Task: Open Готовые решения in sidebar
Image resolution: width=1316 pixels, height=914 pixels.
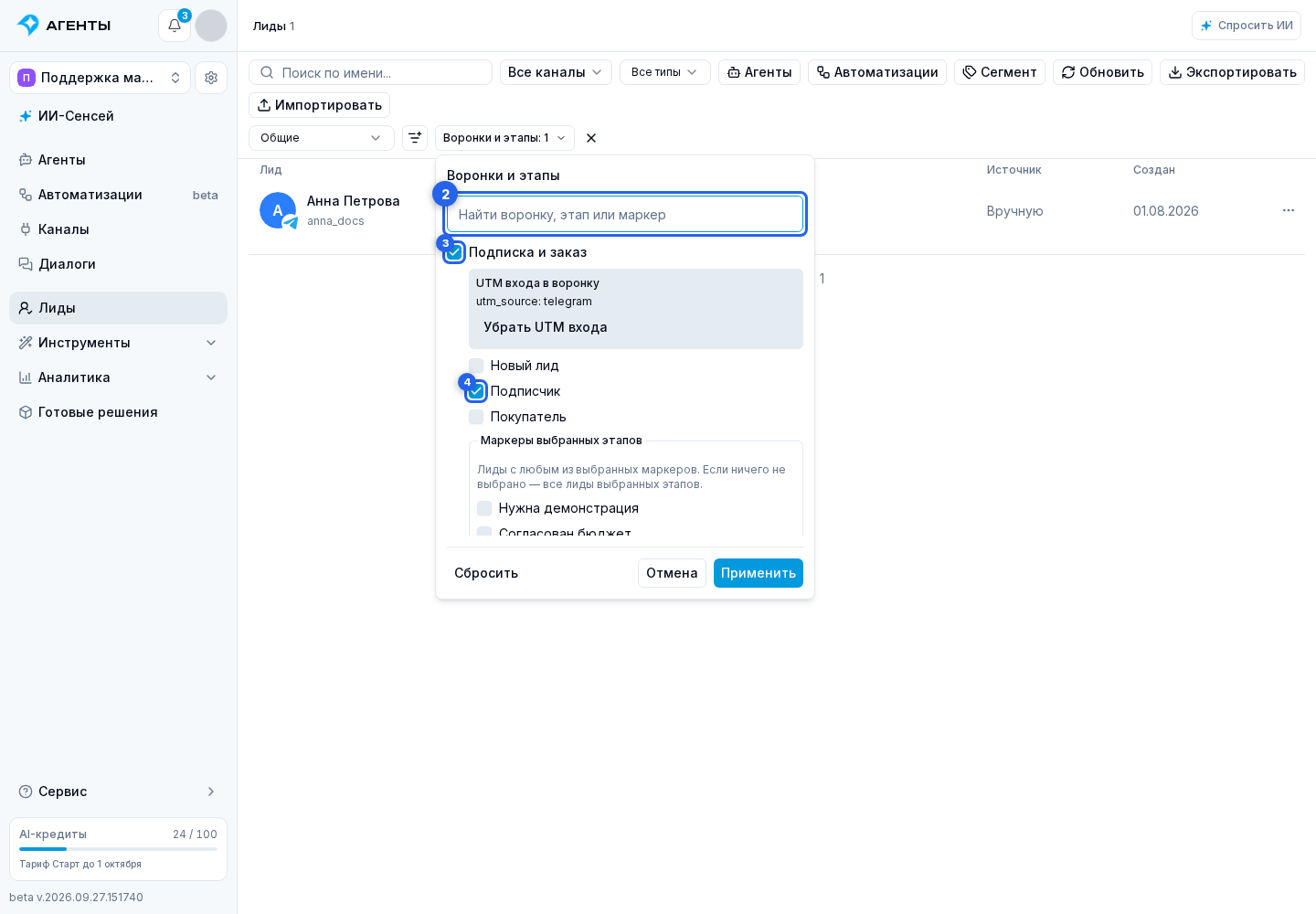Action: tap(118, 412)
